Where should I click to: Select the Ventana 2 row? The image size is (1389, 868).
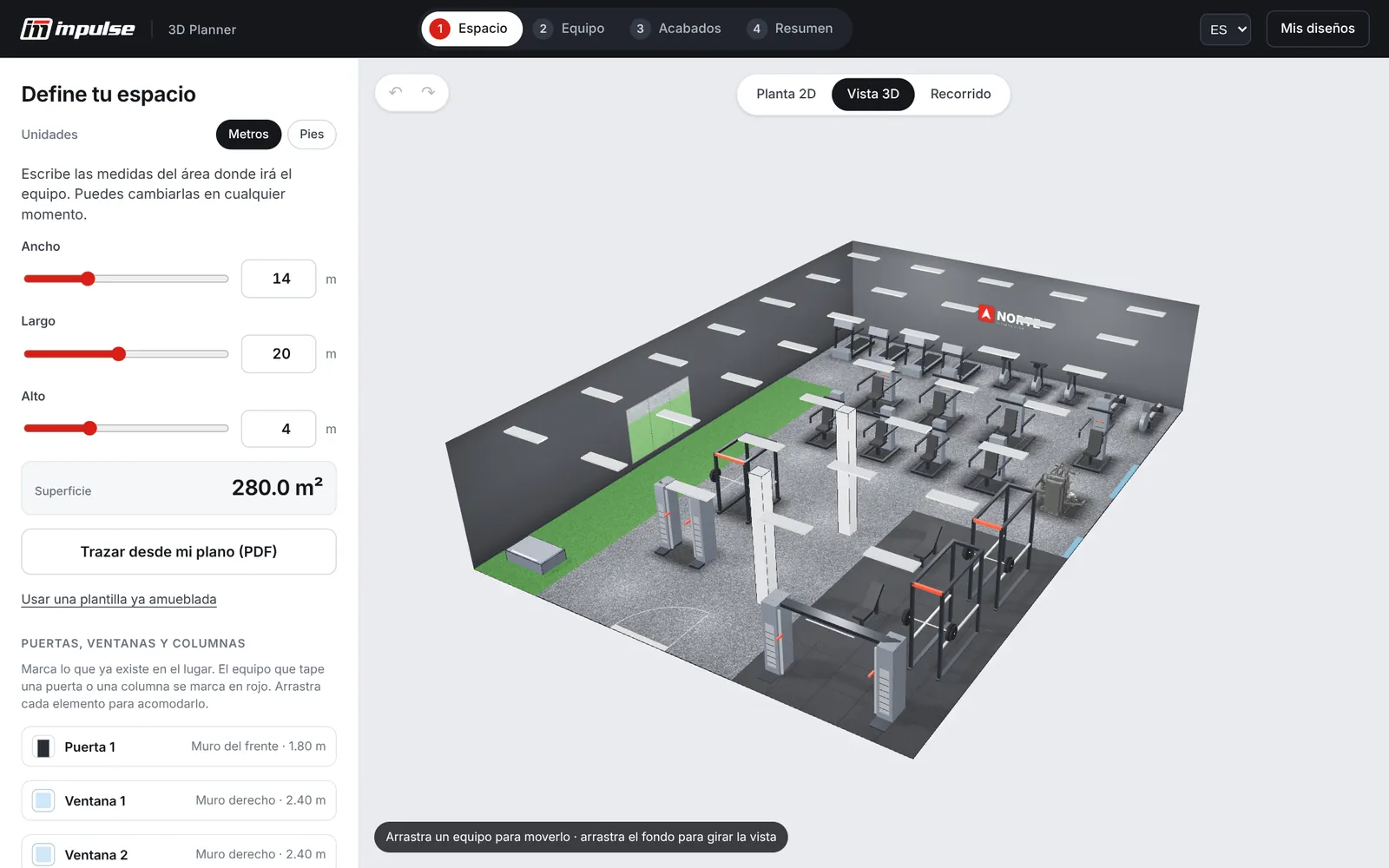(x=179, y=852)
